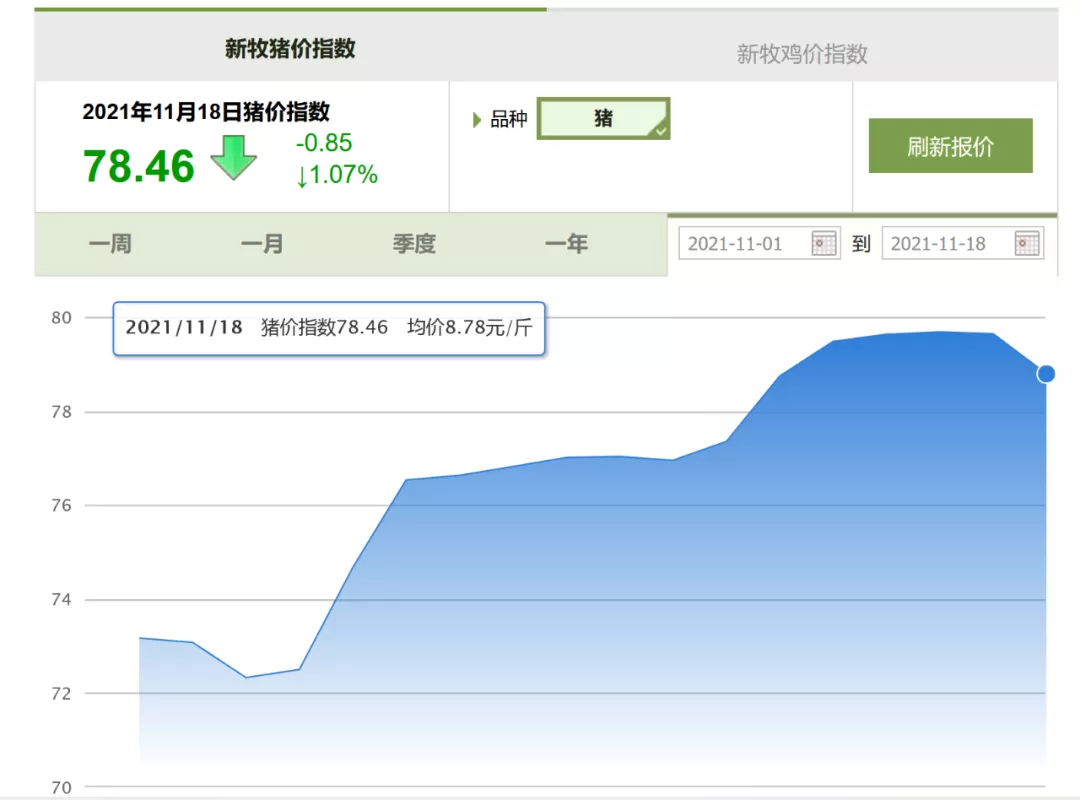Screen dimensions: 1080x800
Task: Select the 一周 time range
Action: 110,244
